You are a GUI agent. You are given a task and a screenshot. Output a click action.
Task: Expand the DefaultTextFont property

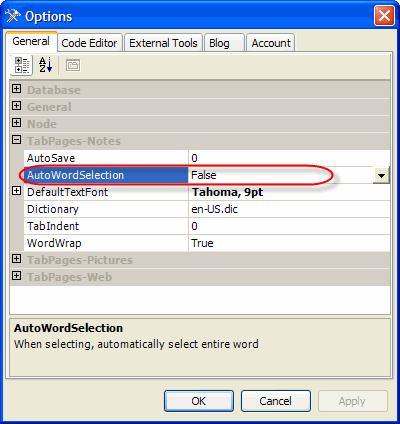(x=16, y=191)
